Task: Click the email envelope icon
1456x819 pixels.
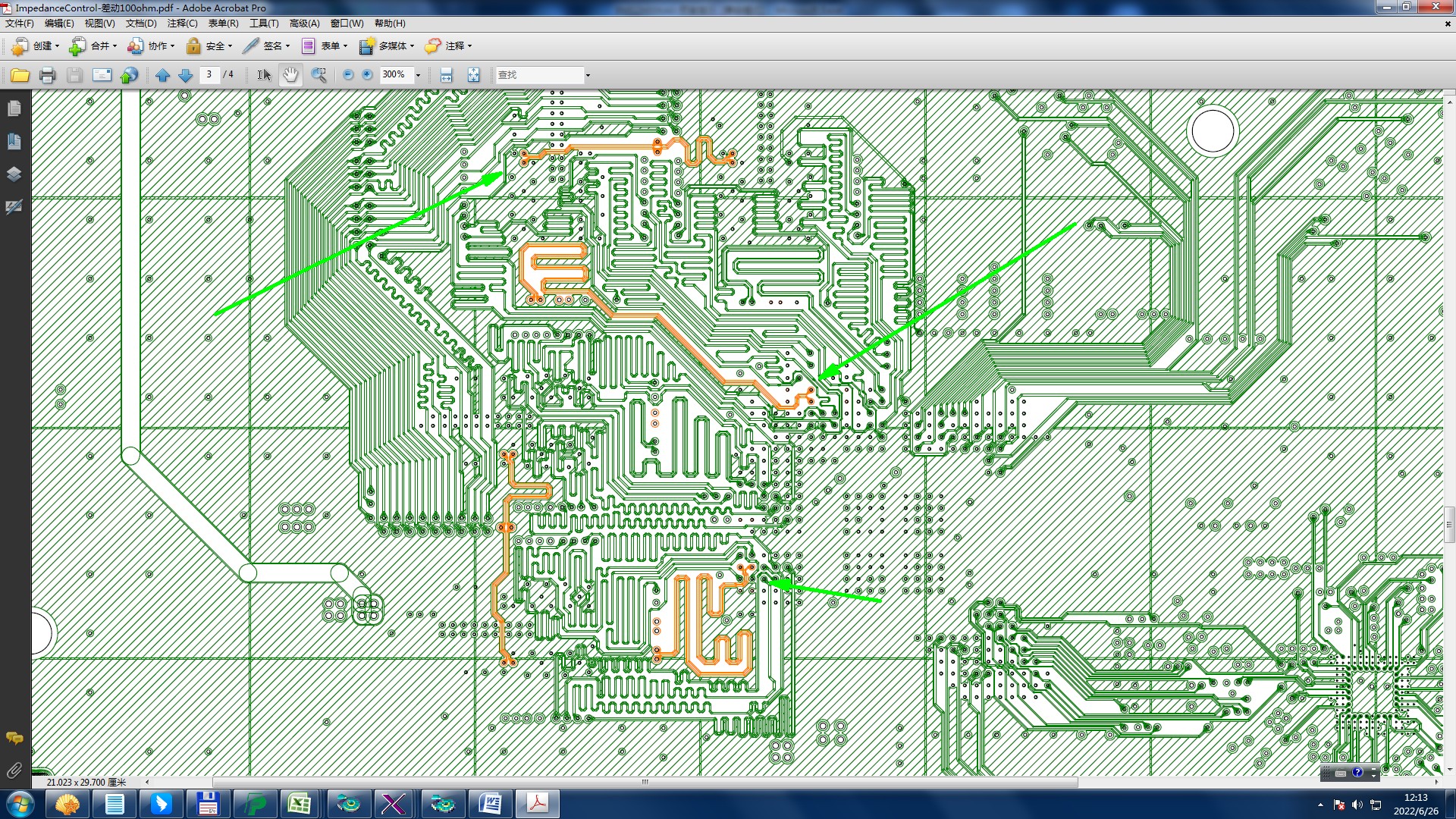Action: pyautogui.click(x=102, y=75)
